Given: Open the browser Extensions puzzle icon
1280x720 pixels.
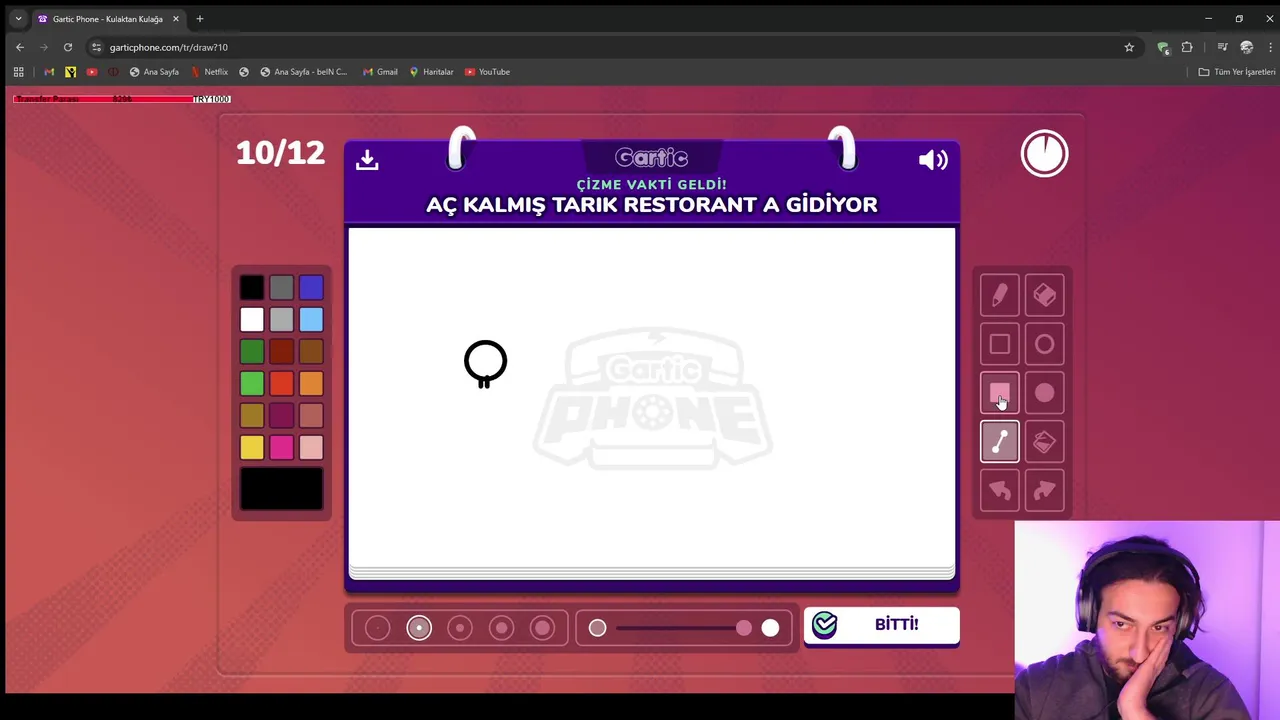Looking at the screenshot, I should coord(1187,47).
